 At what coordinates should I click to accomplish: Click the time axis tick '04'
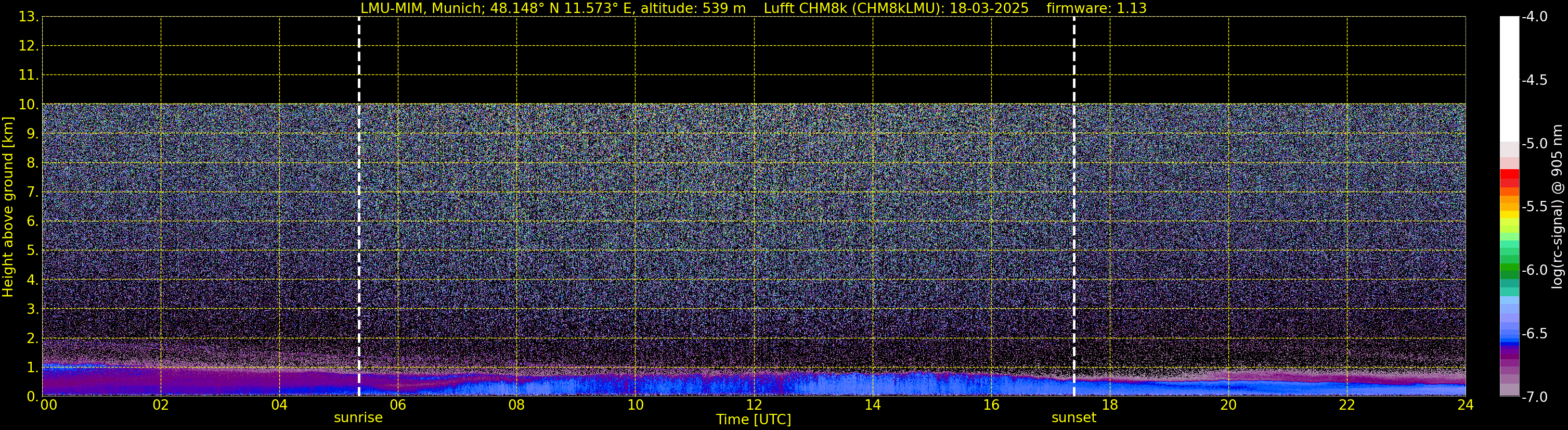(x=279, y=405)
